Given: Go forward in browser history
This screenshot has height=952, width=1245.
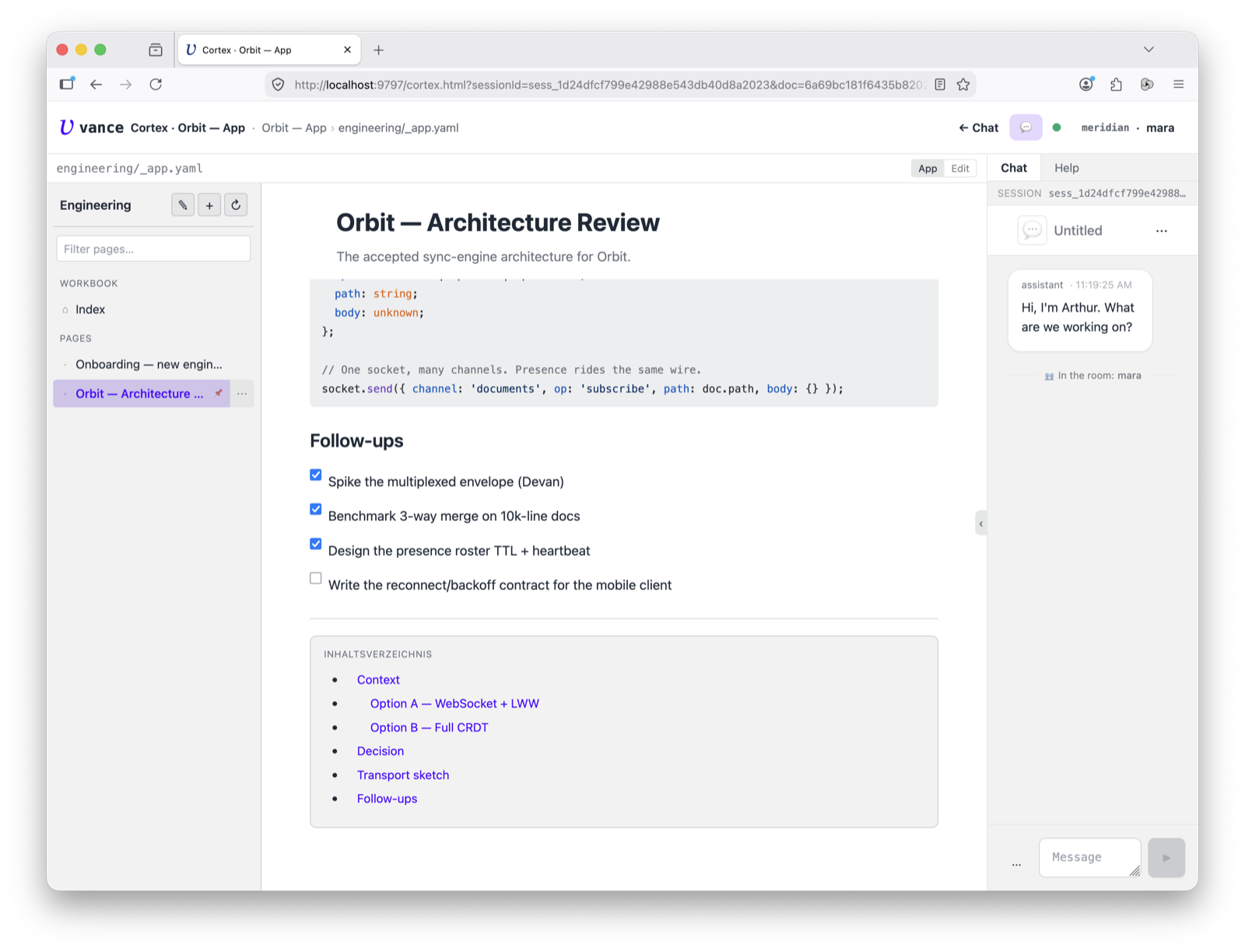Looking at the screenshot, I should point(125,84).
